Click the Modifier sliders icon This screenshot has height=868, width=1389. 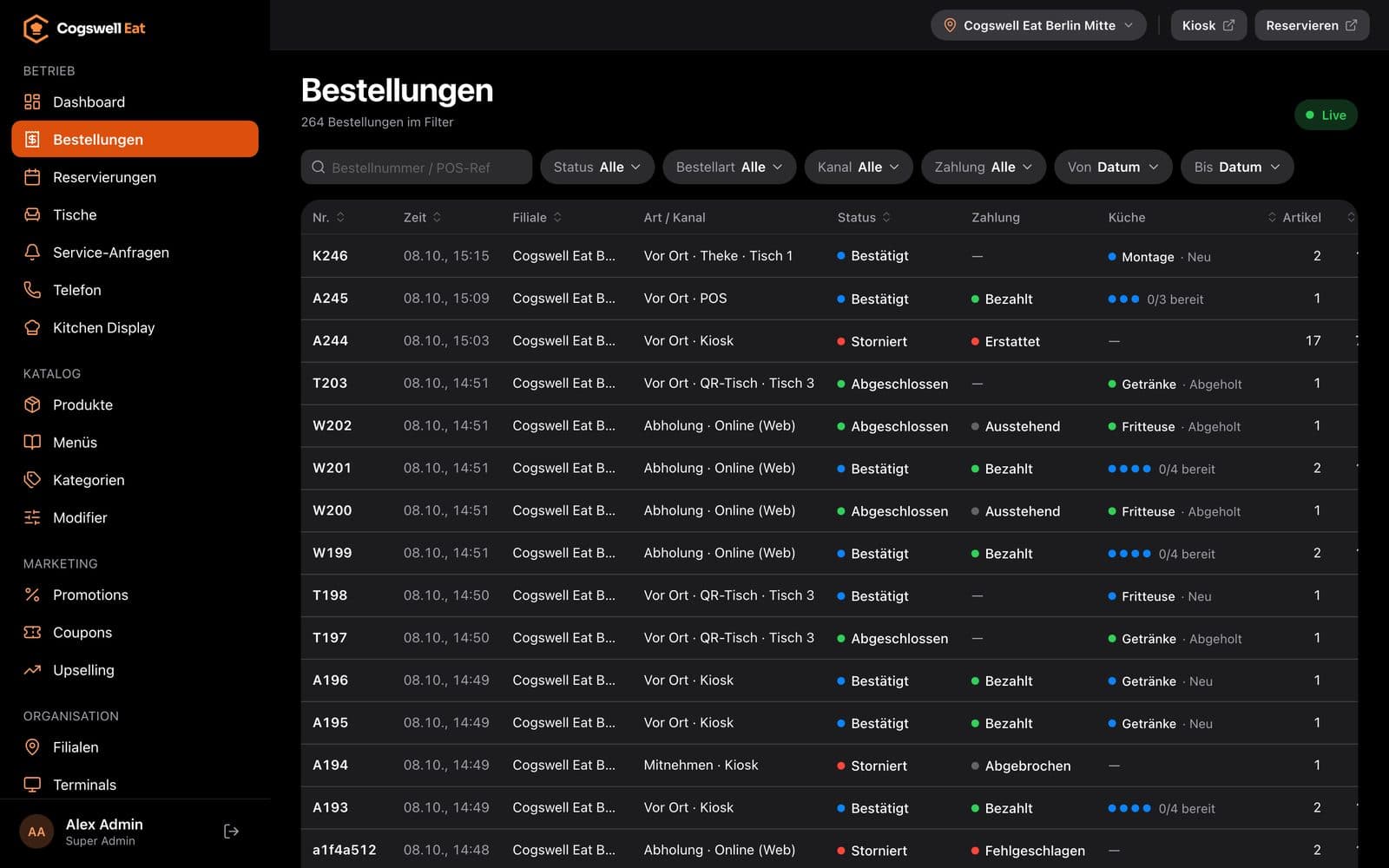(x=32, y=517)
